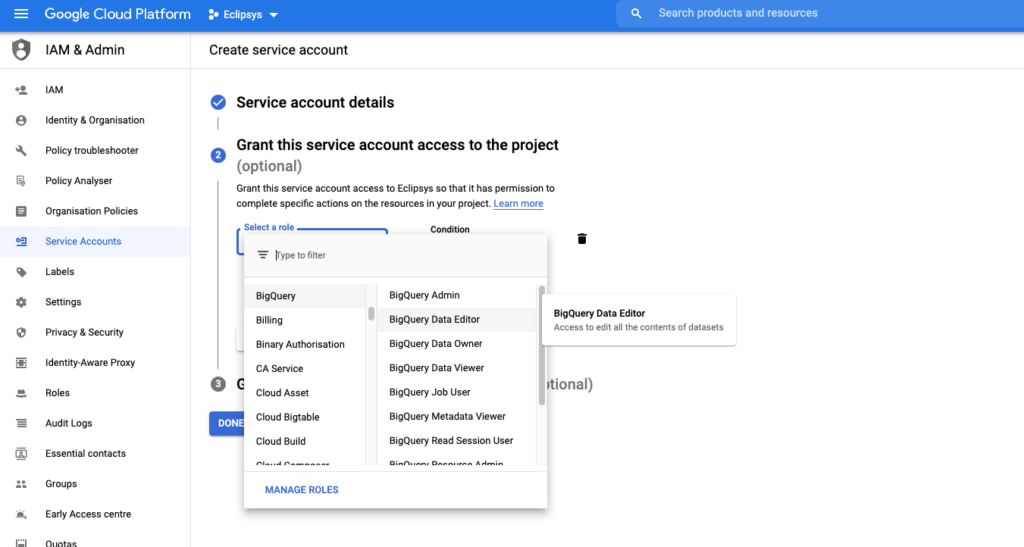The height and width of the screenshot is (547, 1024).
Task: Focus the Type to filter input
Action: pyautogui.click(x=400, y=256)
